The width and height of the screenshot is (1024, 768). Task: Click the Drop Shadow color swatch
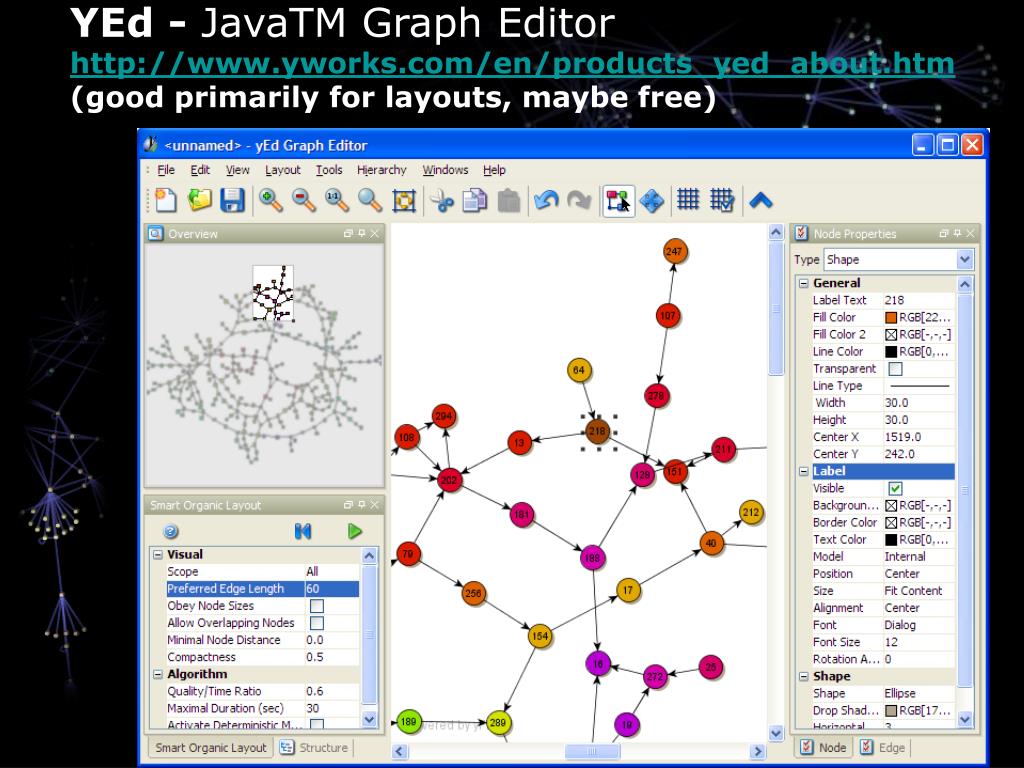[891, 711]
